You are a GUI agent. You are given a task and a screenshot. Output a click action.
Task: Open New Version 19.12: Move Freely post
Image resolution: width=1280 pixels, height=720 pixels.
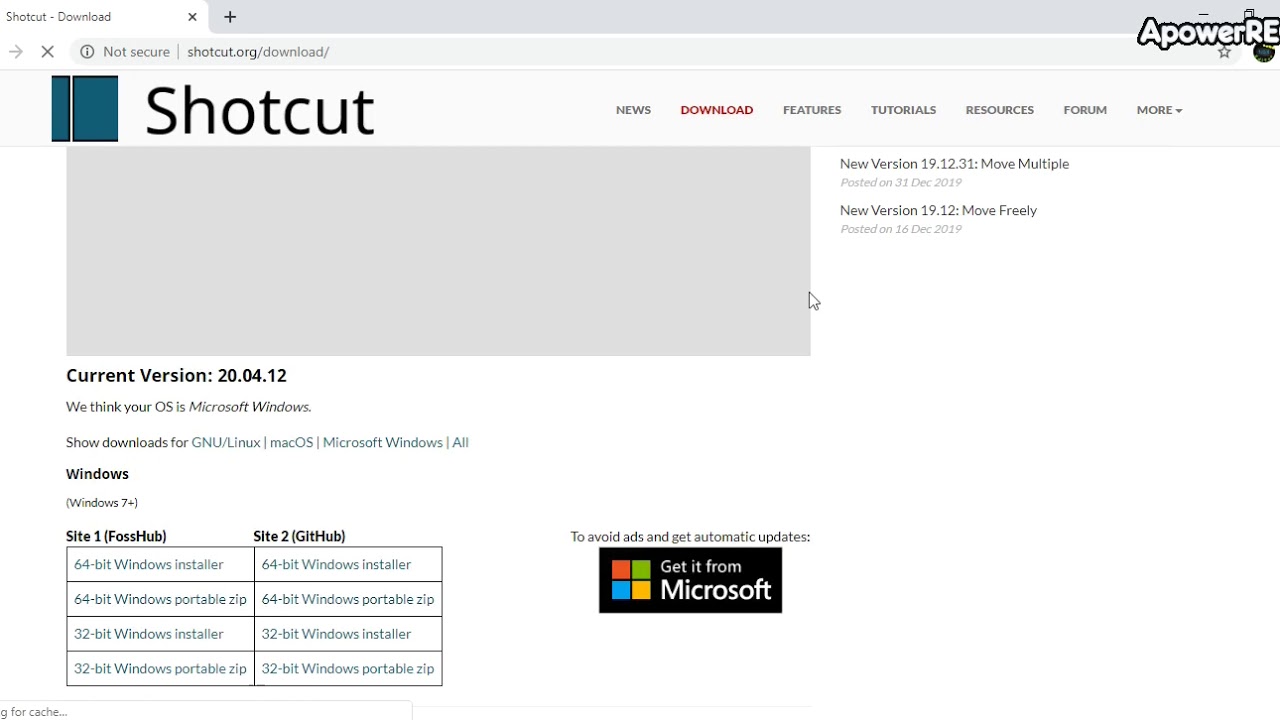938,210
